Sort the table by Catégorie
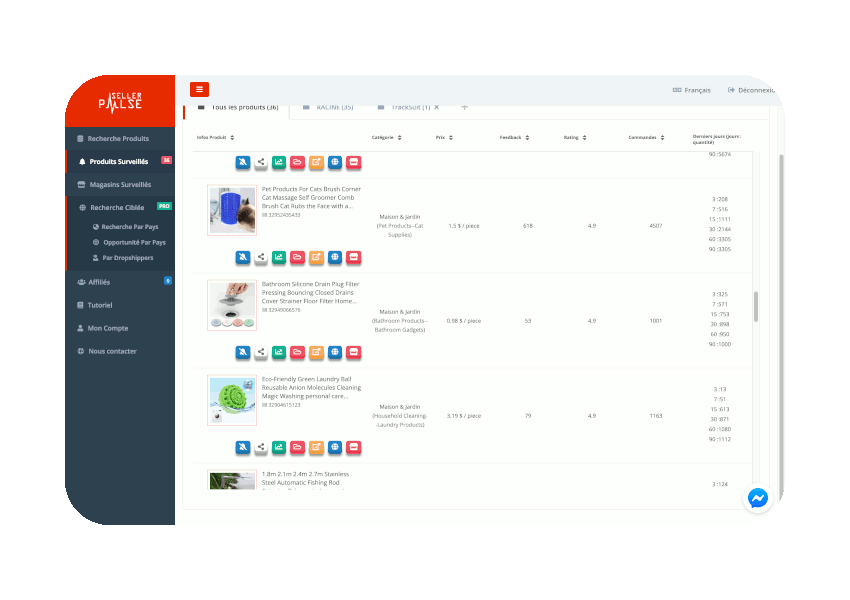 (x=387, y=138)
